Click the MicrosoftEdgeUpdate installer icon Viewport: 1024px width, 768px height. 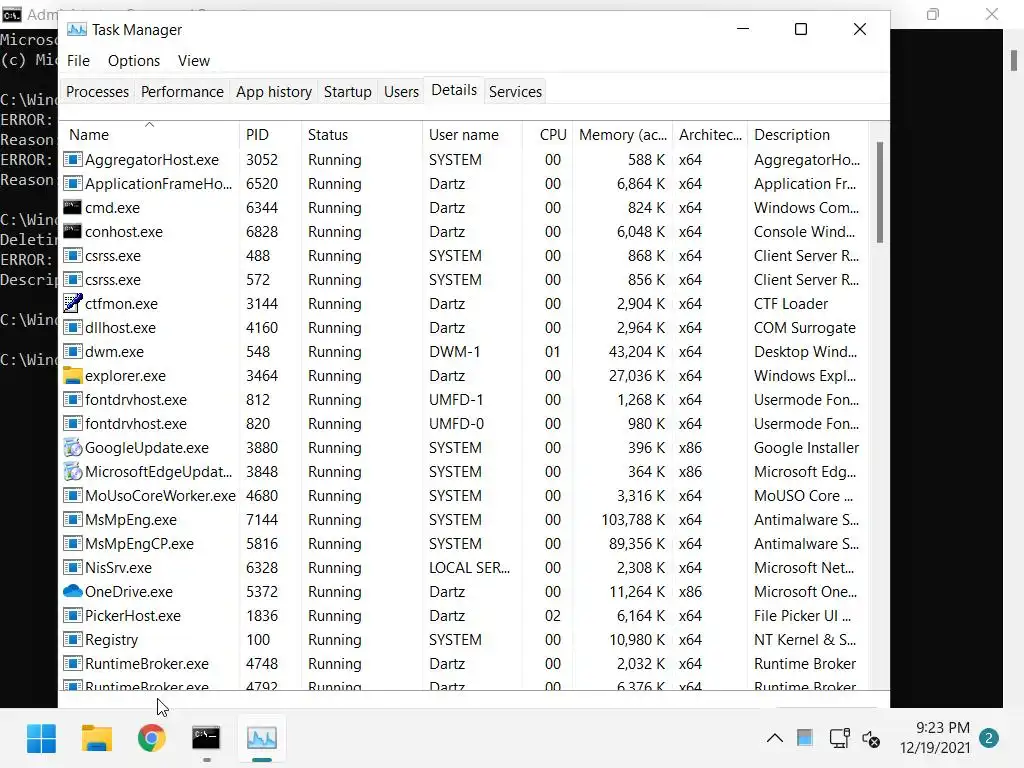coord(72,472)
